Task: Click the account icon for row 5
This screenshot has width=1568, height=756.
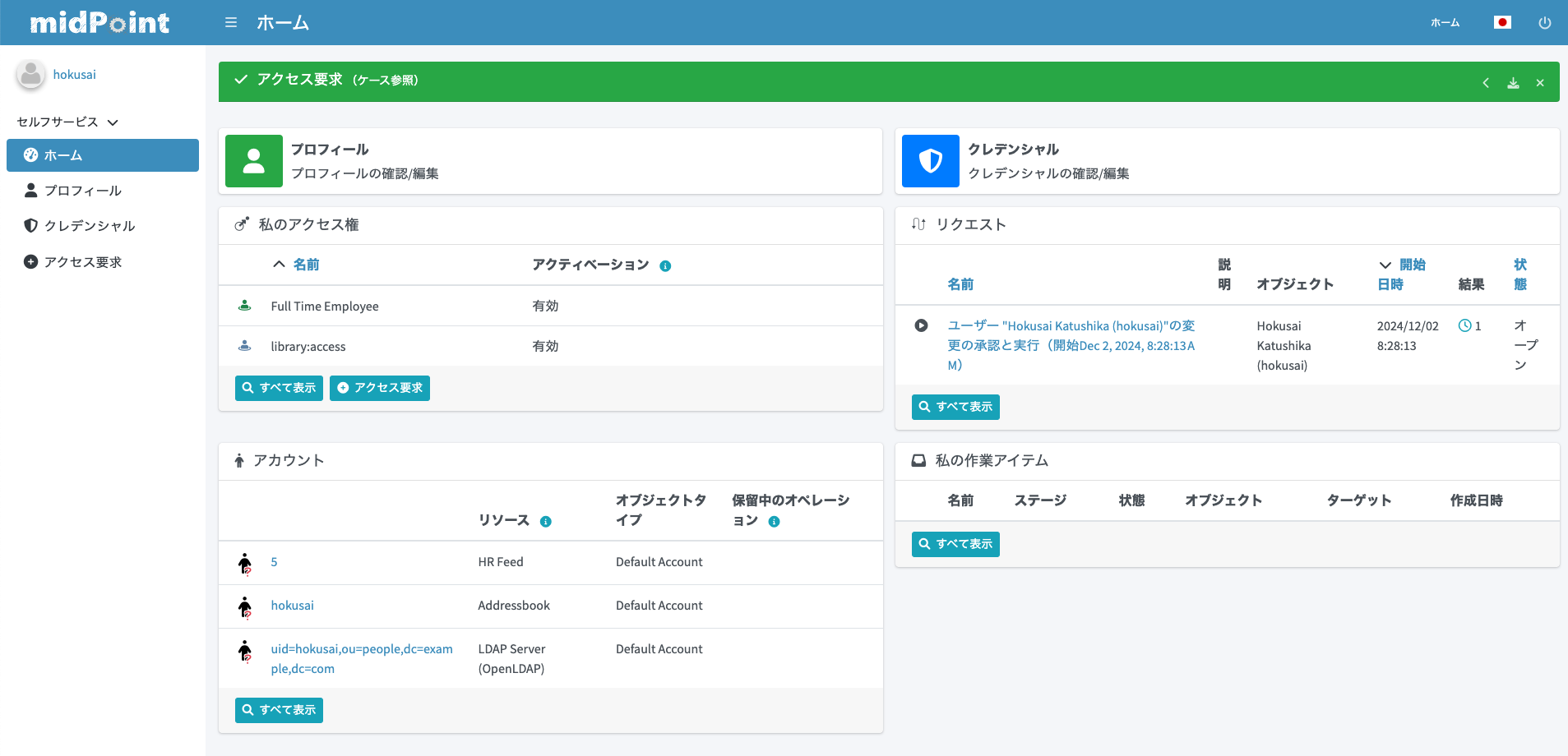Action: [245, 563]
